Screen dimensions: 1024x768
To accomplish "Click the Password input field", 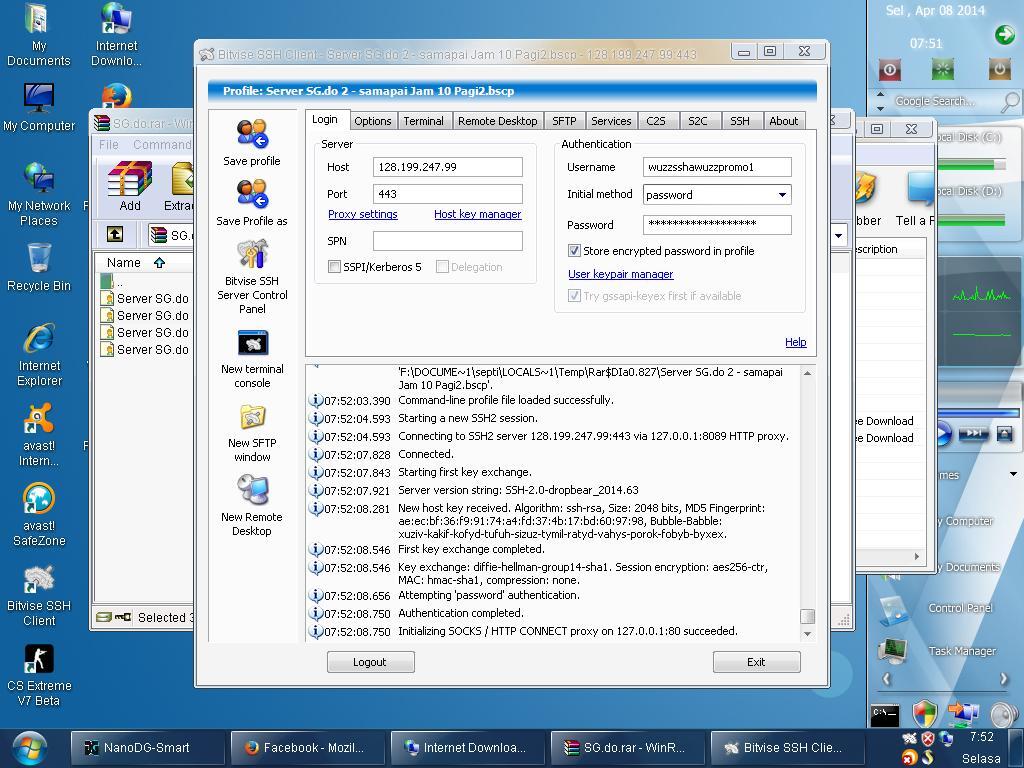I will coord(717,225).
